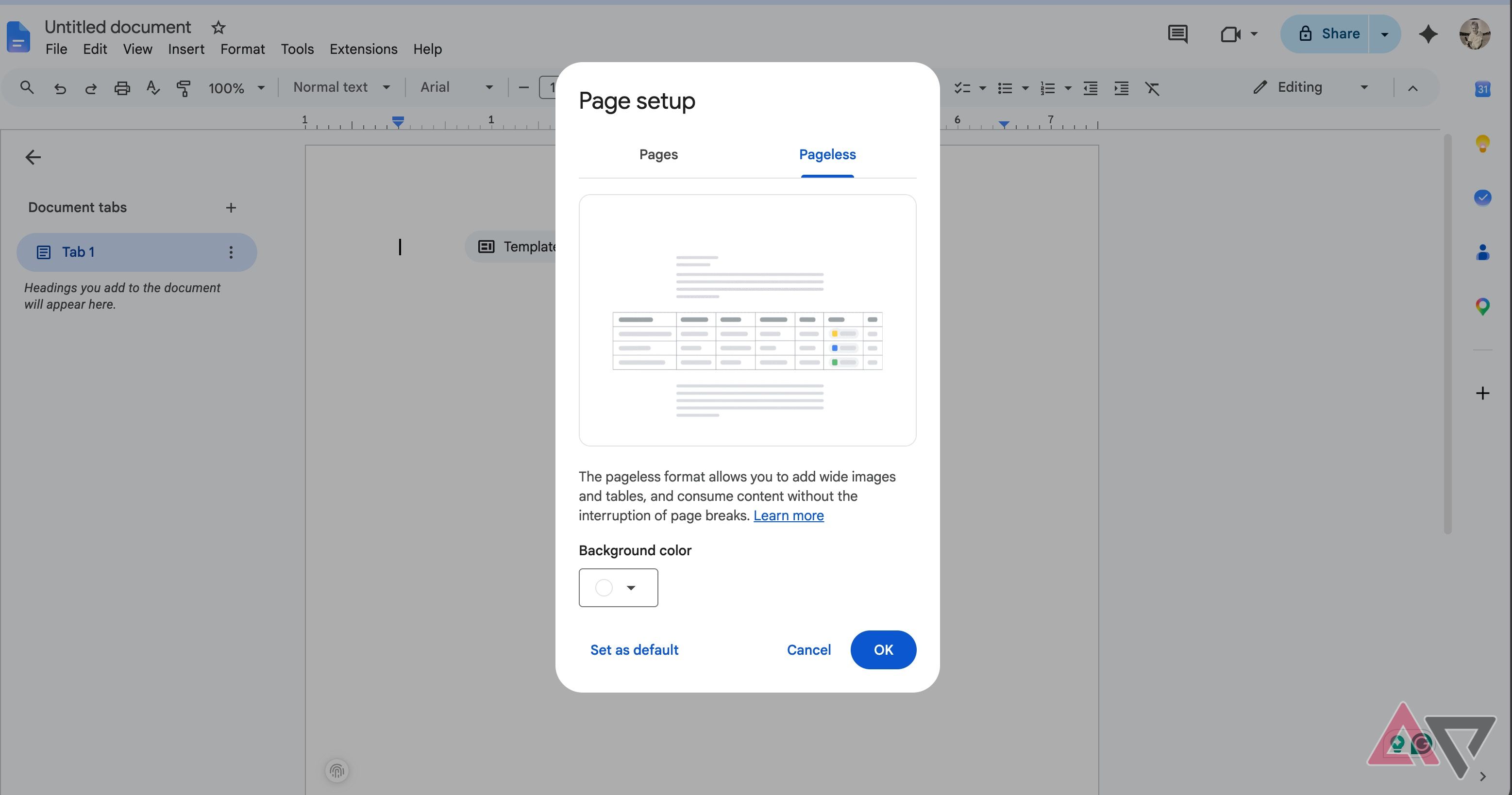Click the increase indent icon
This screenshot has width=1512, height=795.
tap(1121, 88)
